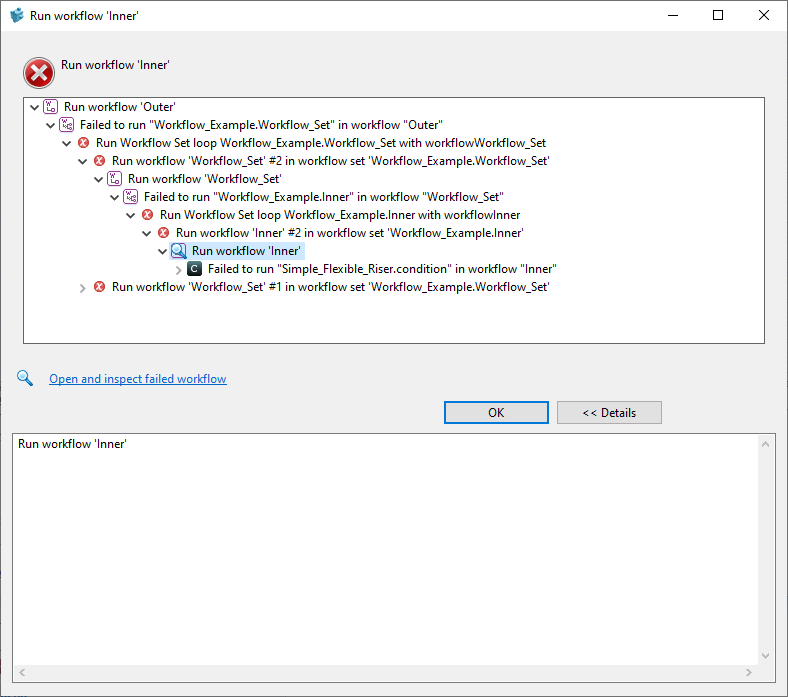This screenshot has height=697, width=788.
Task: Select Run Workflow Set loop Workflow_Example.Workflow_Set row
Action: coord(321,143)
